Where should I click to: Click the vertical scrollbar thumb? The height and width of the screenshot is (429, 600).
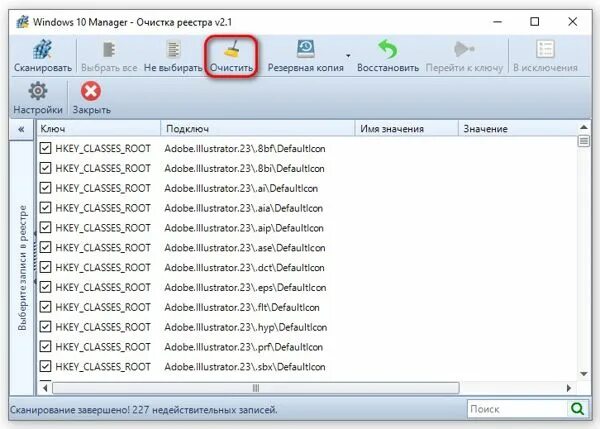point(584,141)
